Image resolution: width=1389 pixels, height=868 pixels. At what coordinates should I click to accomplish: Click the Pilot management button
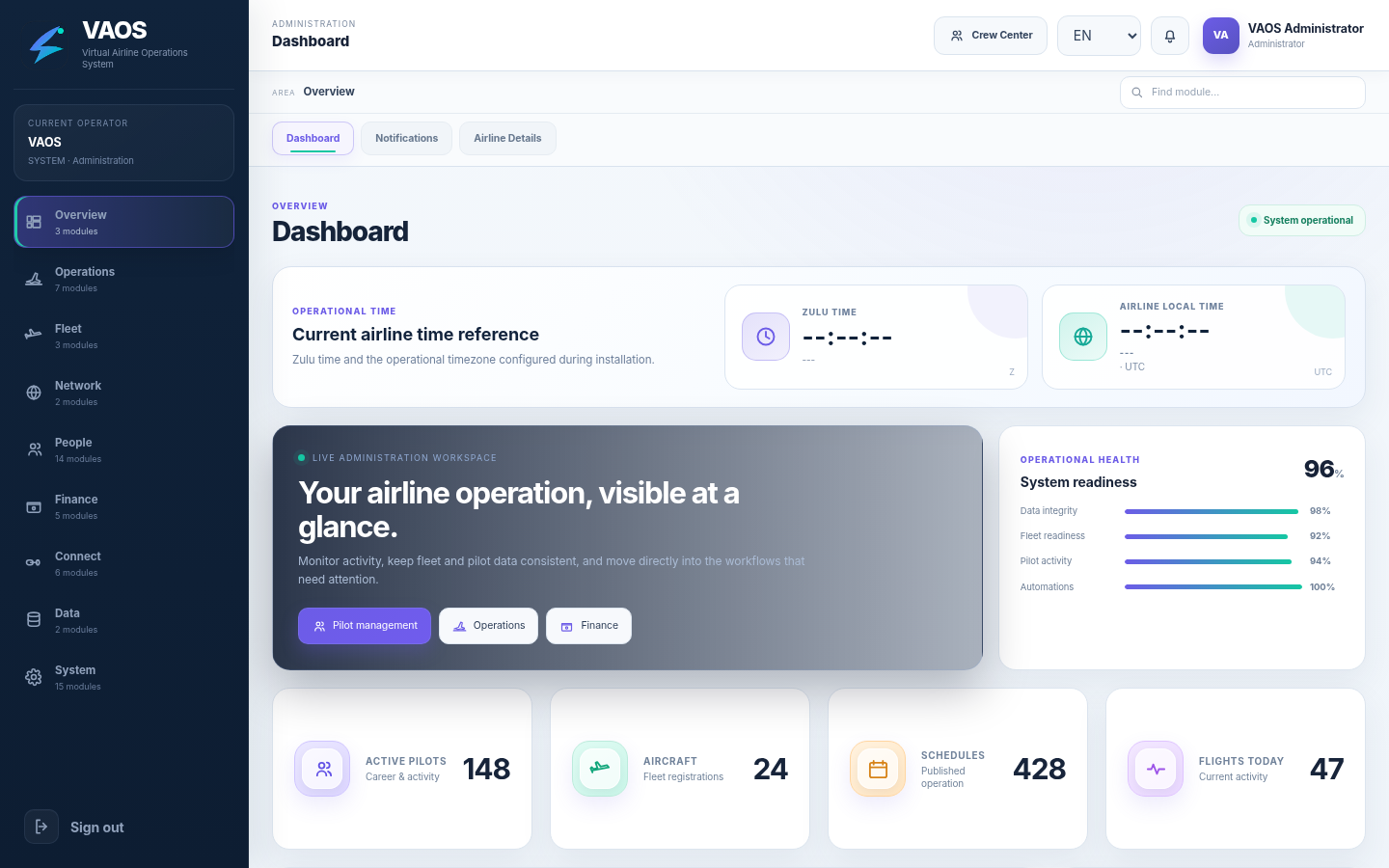click(365, 626)
